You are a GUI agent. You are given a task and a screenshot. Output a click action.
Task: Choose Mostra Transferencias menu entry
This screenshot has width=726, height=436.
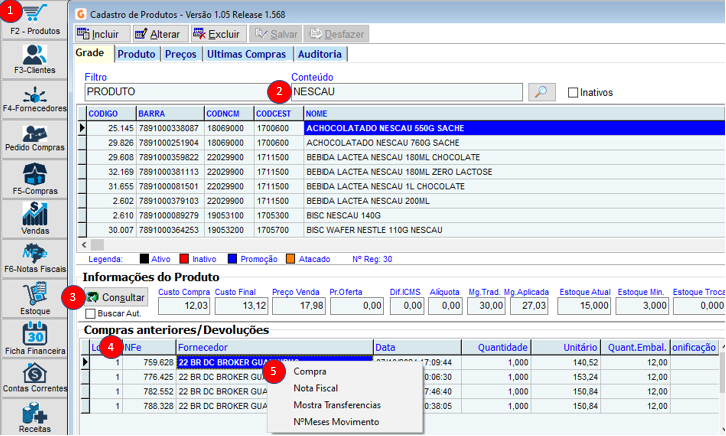pyautogui.click(x=337, y=405)
